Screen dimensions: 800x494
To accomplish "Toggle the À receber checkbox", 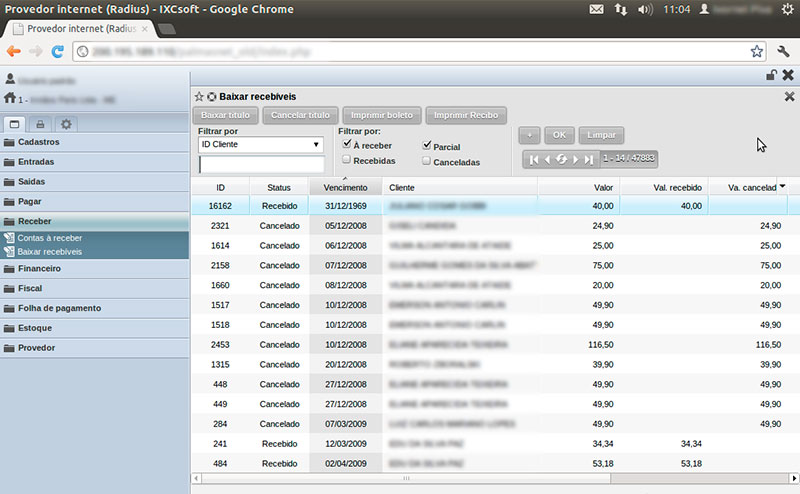I will click(x=347, y=143).
